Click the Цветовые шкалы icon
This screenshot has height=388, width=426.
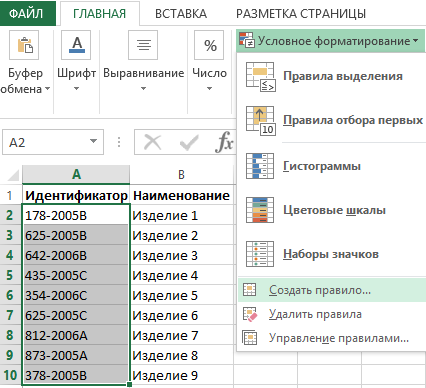click(260, 210)
